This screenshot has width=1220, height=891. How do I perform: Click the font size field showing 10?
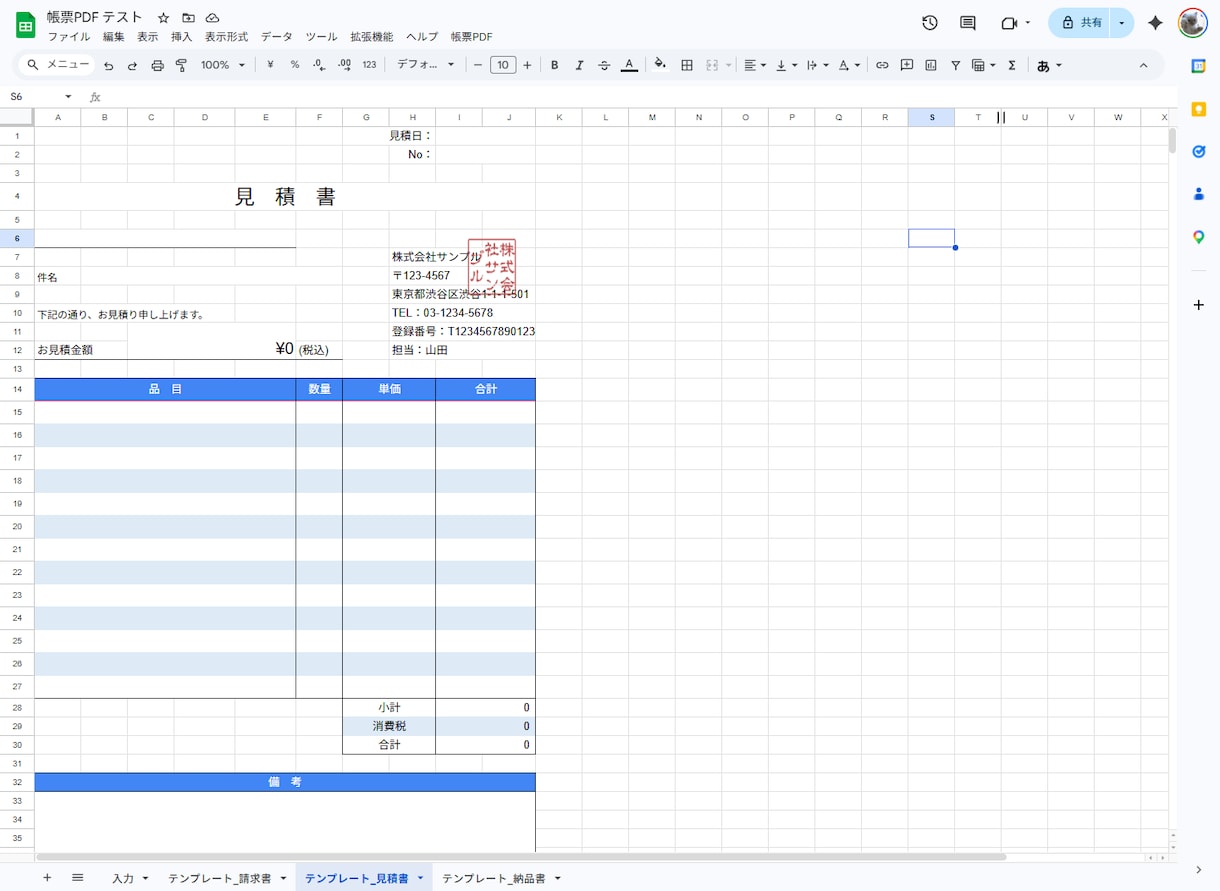pos(503,65)
